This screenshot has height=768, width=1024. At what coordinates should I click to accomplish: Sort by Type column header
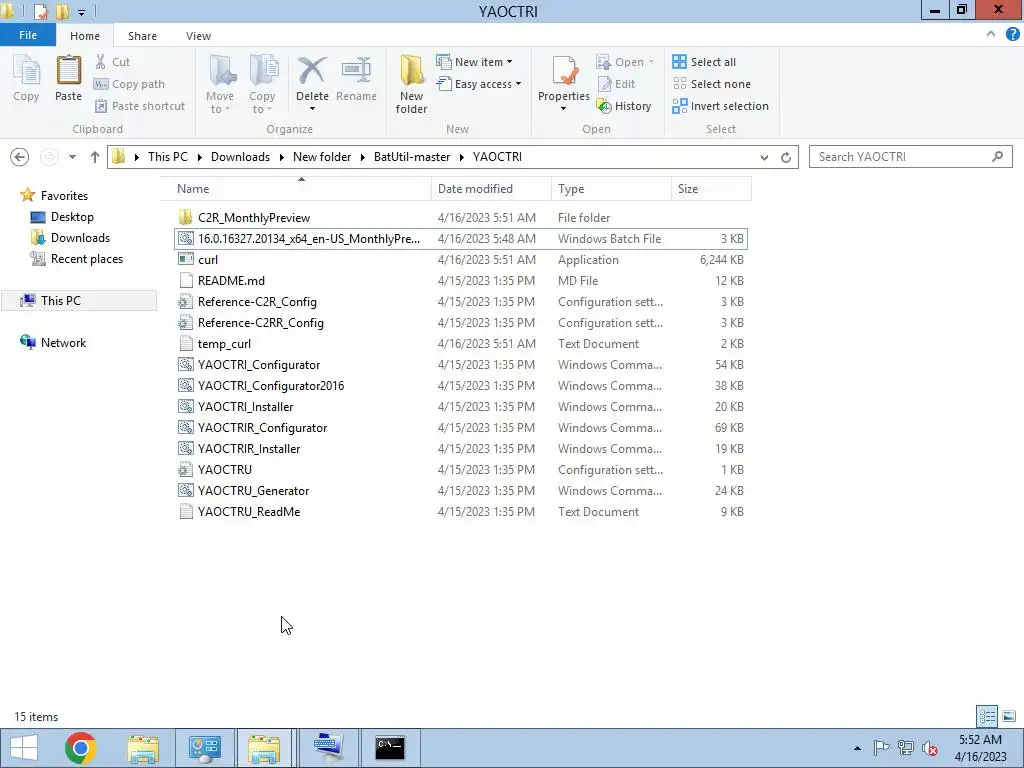point(611,189)
